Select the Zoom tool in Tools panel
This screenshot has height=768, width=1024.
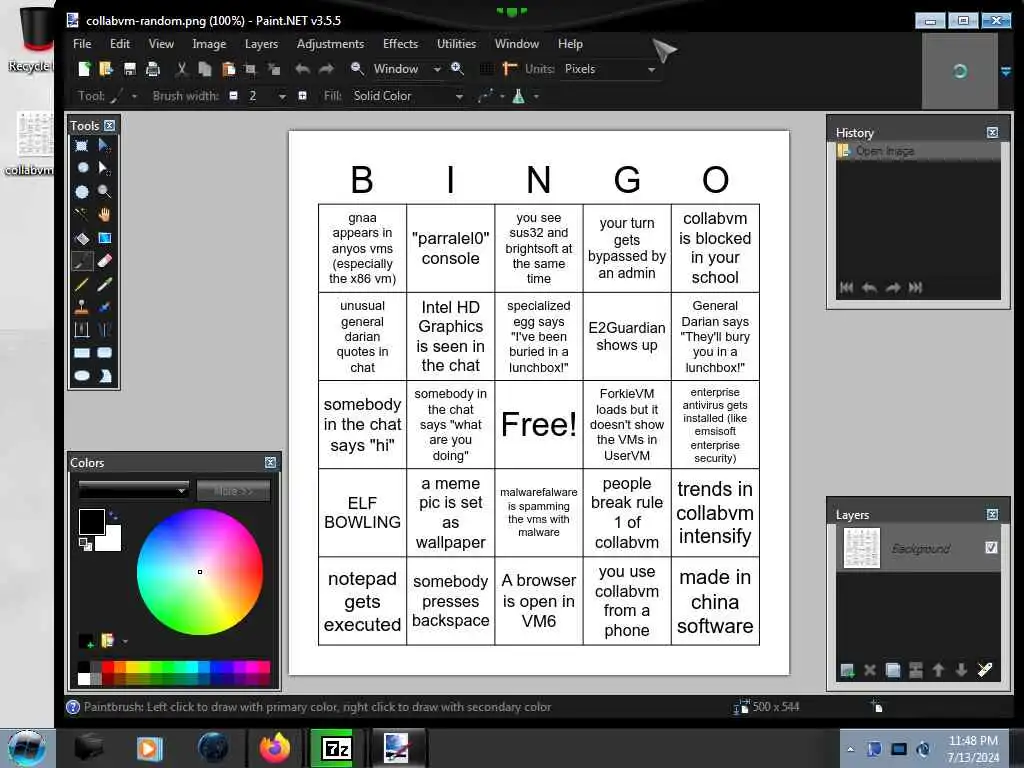pos(104,191)
